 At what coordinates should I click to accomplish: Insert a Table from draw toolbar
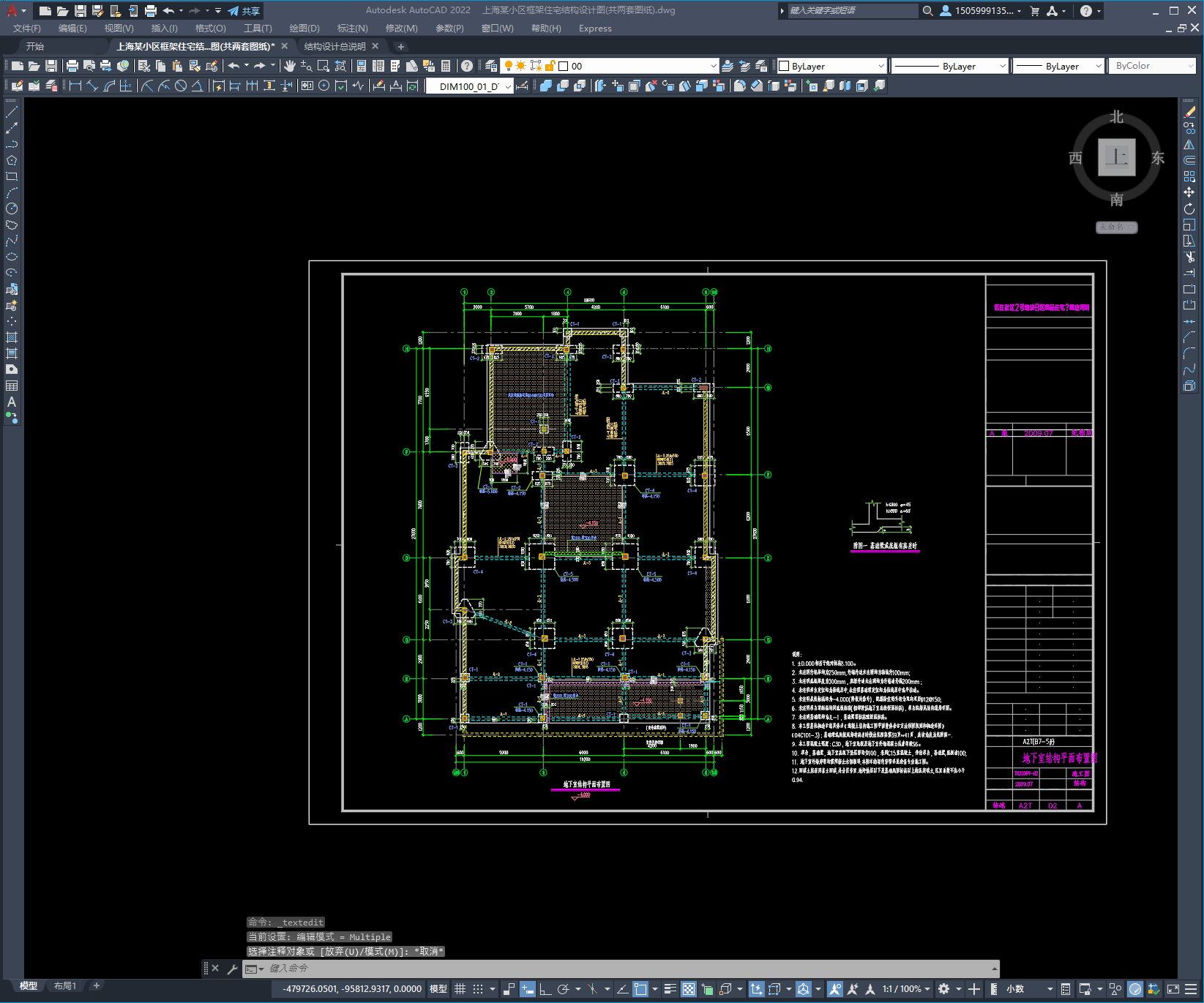(12, 386)
